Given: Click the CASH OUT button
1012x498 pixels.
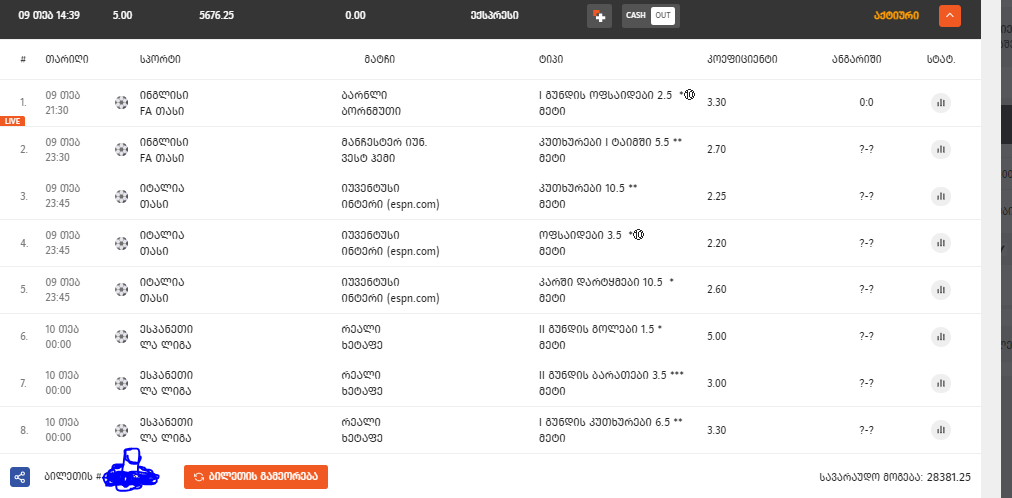Looking at the screenshot, I should click(651, 16).
